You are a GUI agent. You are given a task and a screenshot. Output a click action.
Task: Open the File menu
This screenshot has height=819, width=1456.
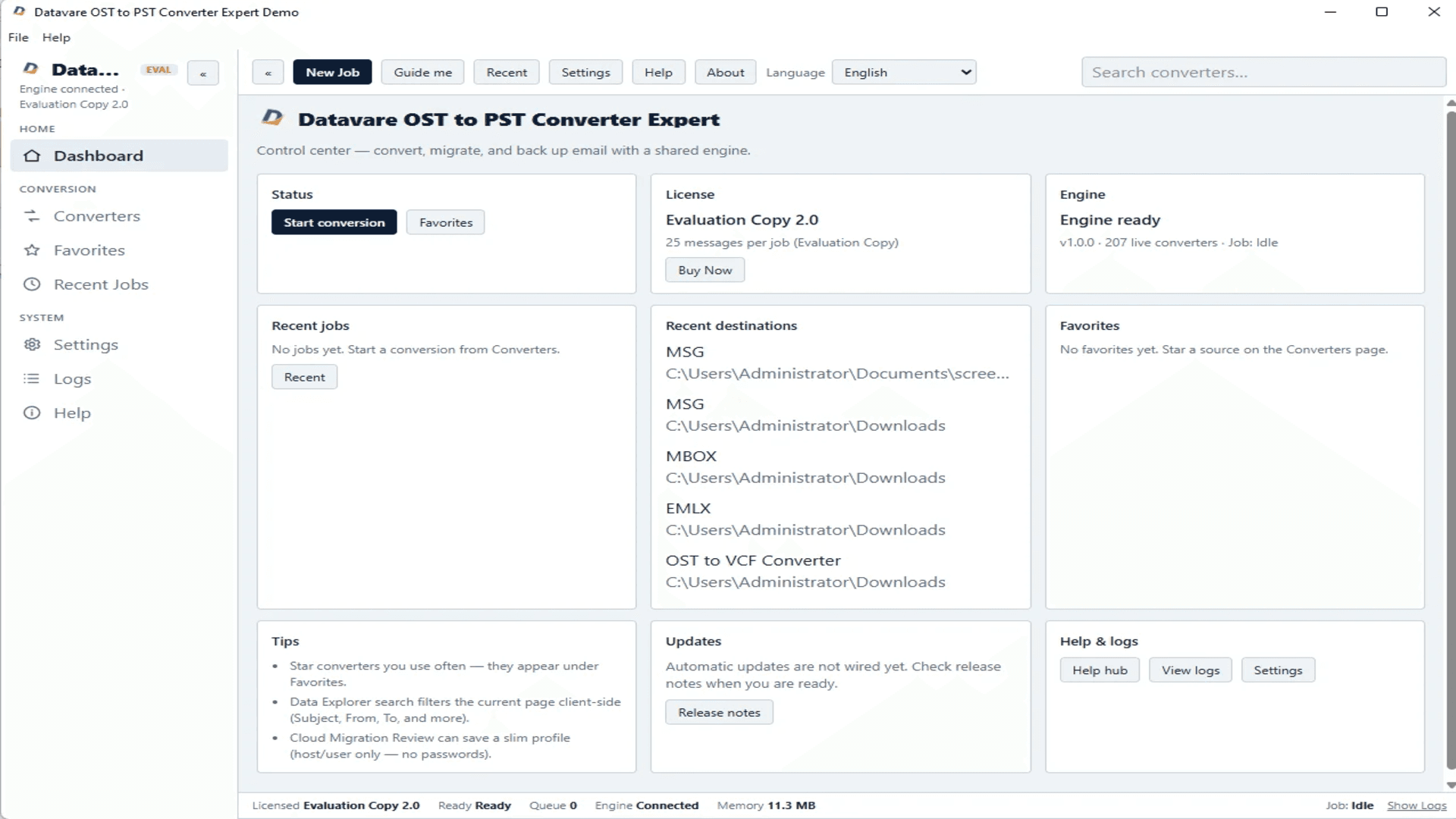(x=18, y=37)
